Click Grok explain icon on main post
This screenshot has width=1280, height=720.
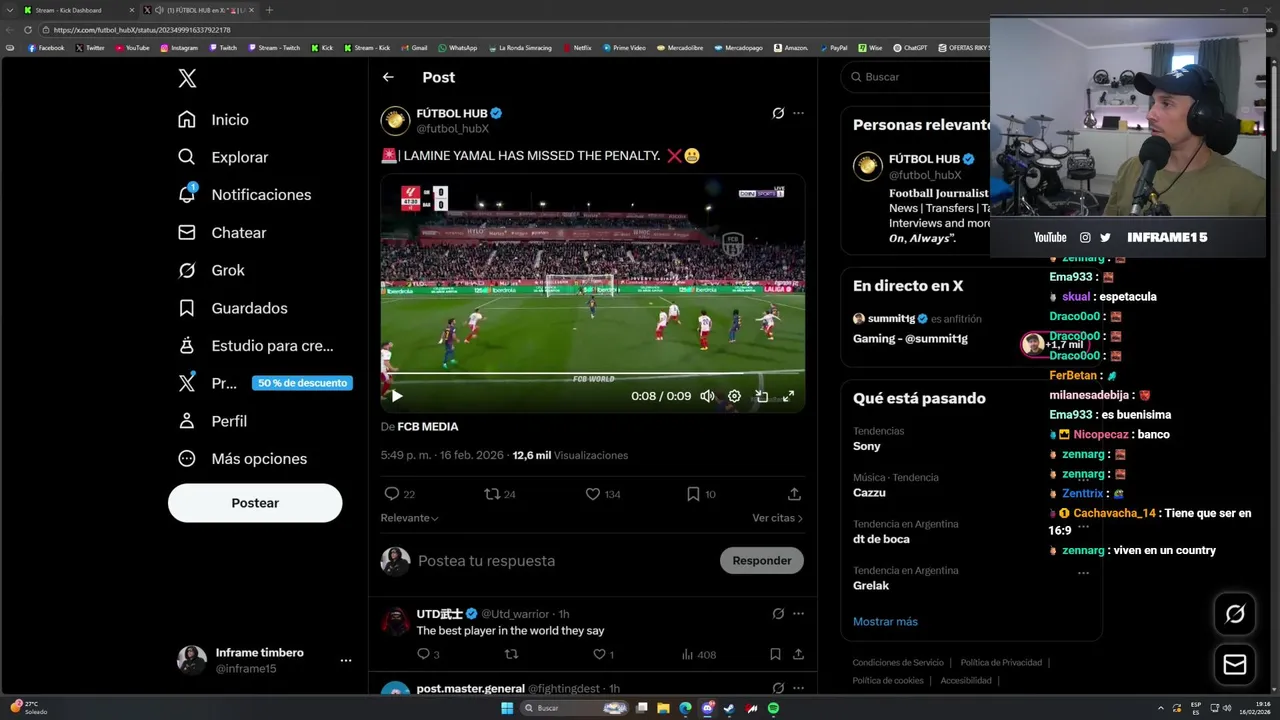pos(778,113)
